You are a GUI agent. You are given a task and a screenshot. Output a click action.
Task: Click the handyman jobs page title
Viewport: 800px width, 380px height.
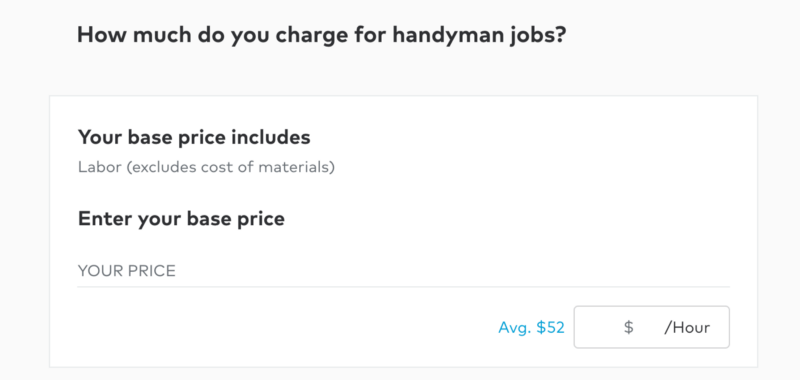point(321,35)
